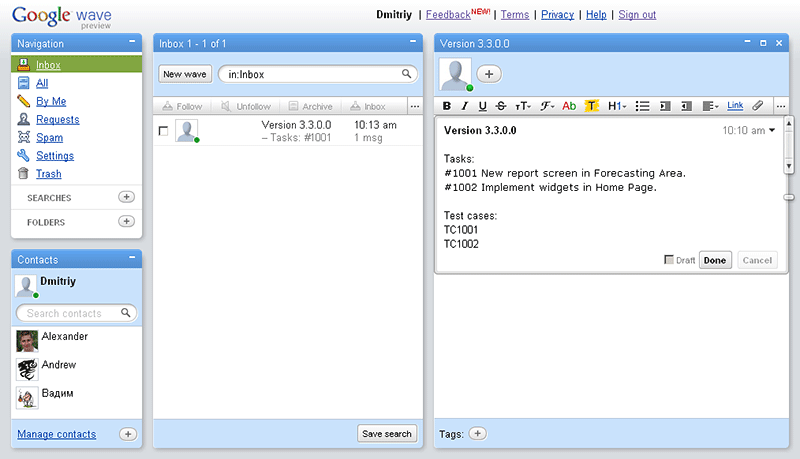Open Spam in Navigation
This screenshot has height=459, width=800.
(49, 138)
